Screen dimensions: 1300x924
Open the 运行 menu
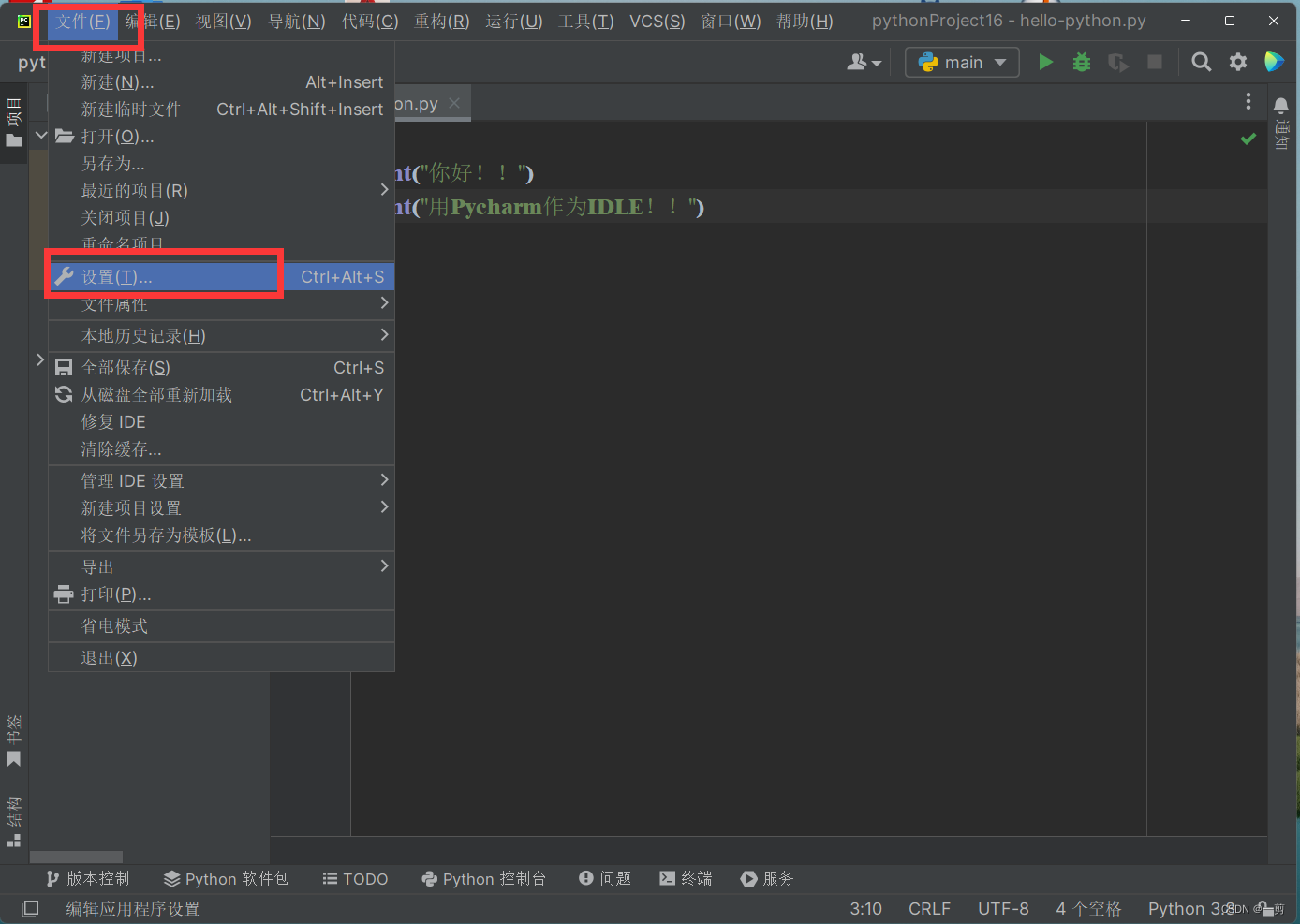[x=513, y=21]
